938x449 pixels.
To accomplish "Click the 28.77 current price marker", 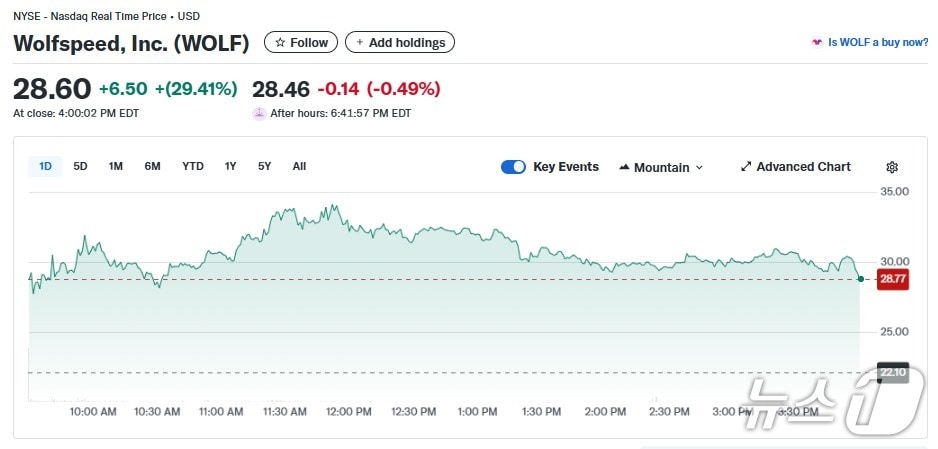I will 892,279.
